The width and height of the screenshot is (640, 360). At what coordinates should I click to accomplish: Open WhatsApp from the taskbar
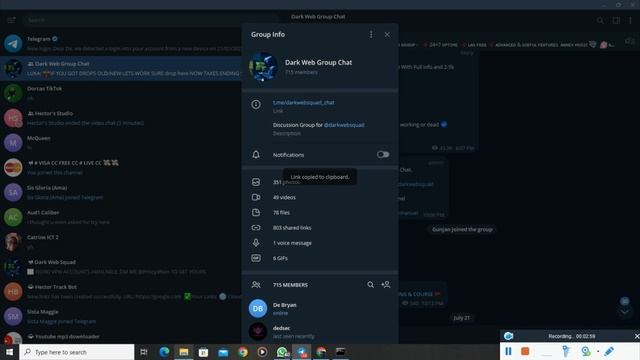282,352
